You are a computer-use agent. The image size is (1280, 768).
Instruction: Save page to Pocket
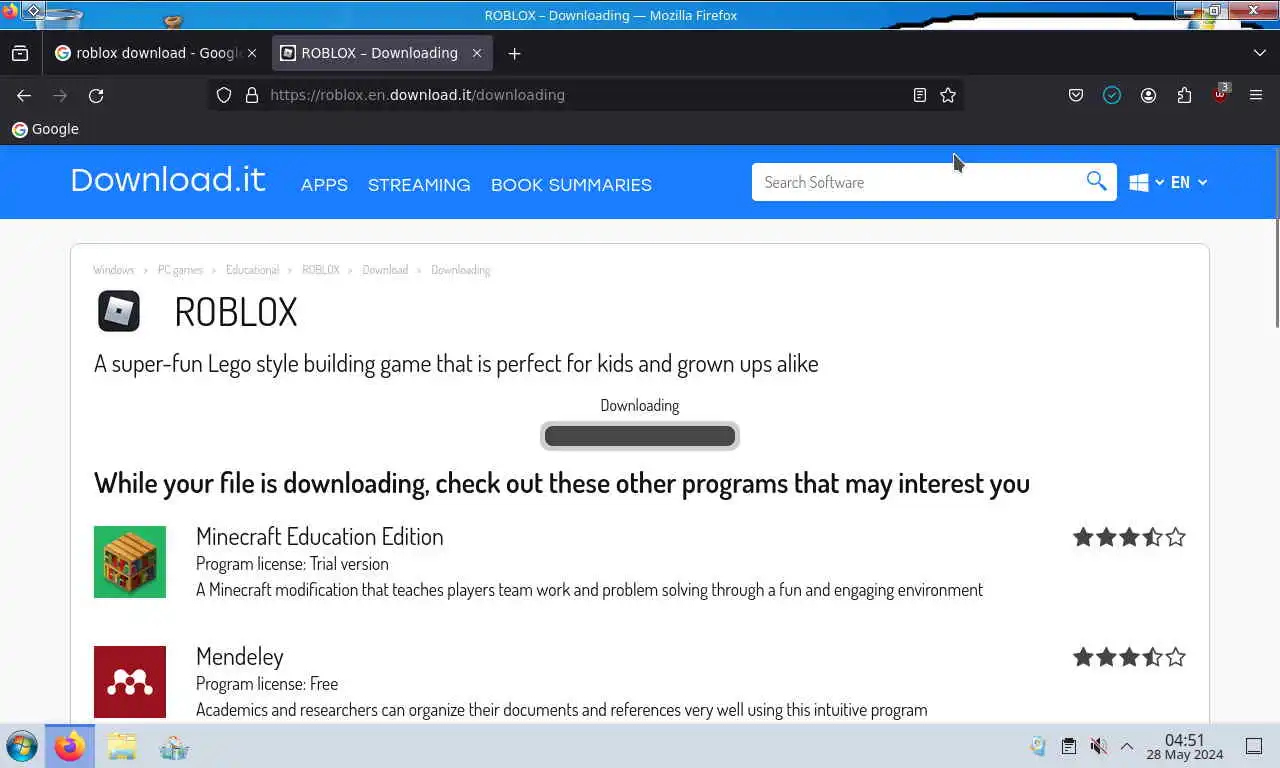point(1076,95)
